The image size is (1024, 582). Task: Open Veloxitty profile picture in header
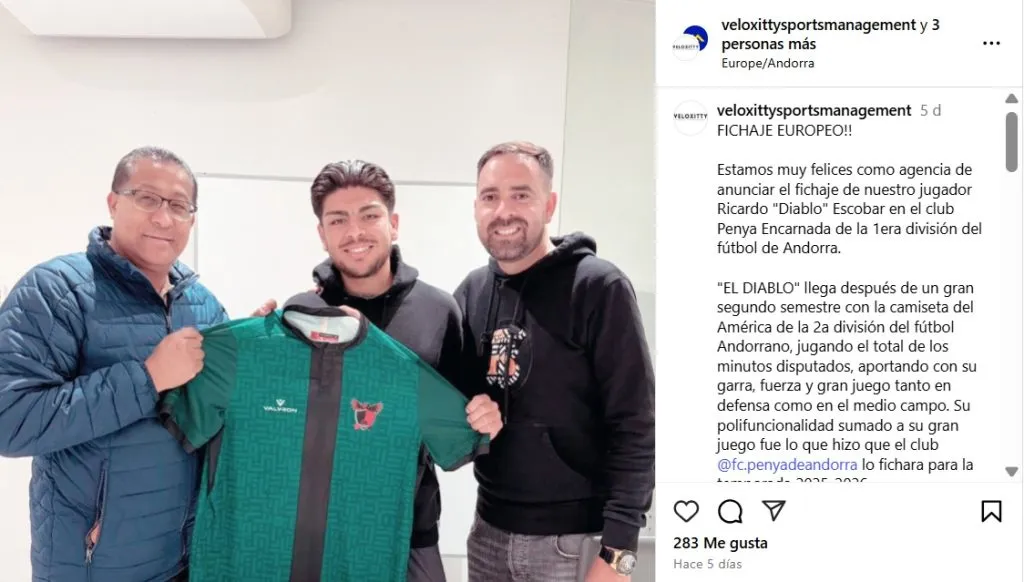pos(690,43)
